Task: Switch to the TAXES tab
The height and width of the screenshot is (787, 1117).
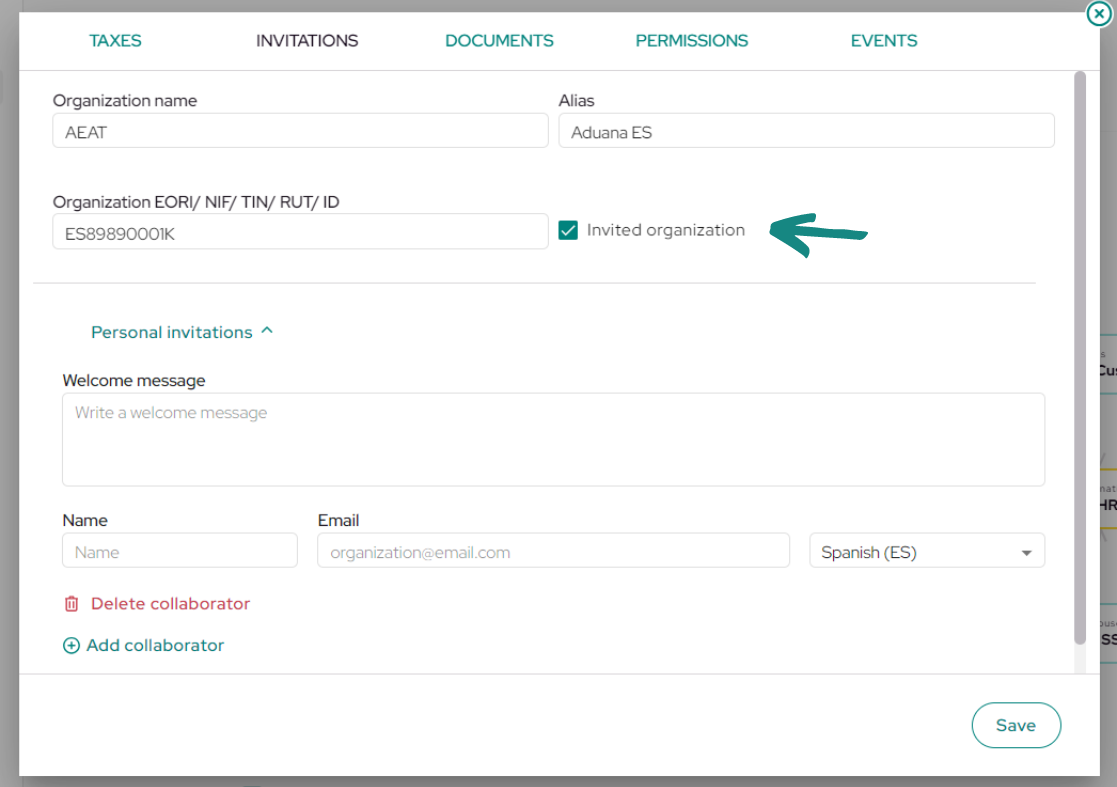Action: tap(115, 41)
